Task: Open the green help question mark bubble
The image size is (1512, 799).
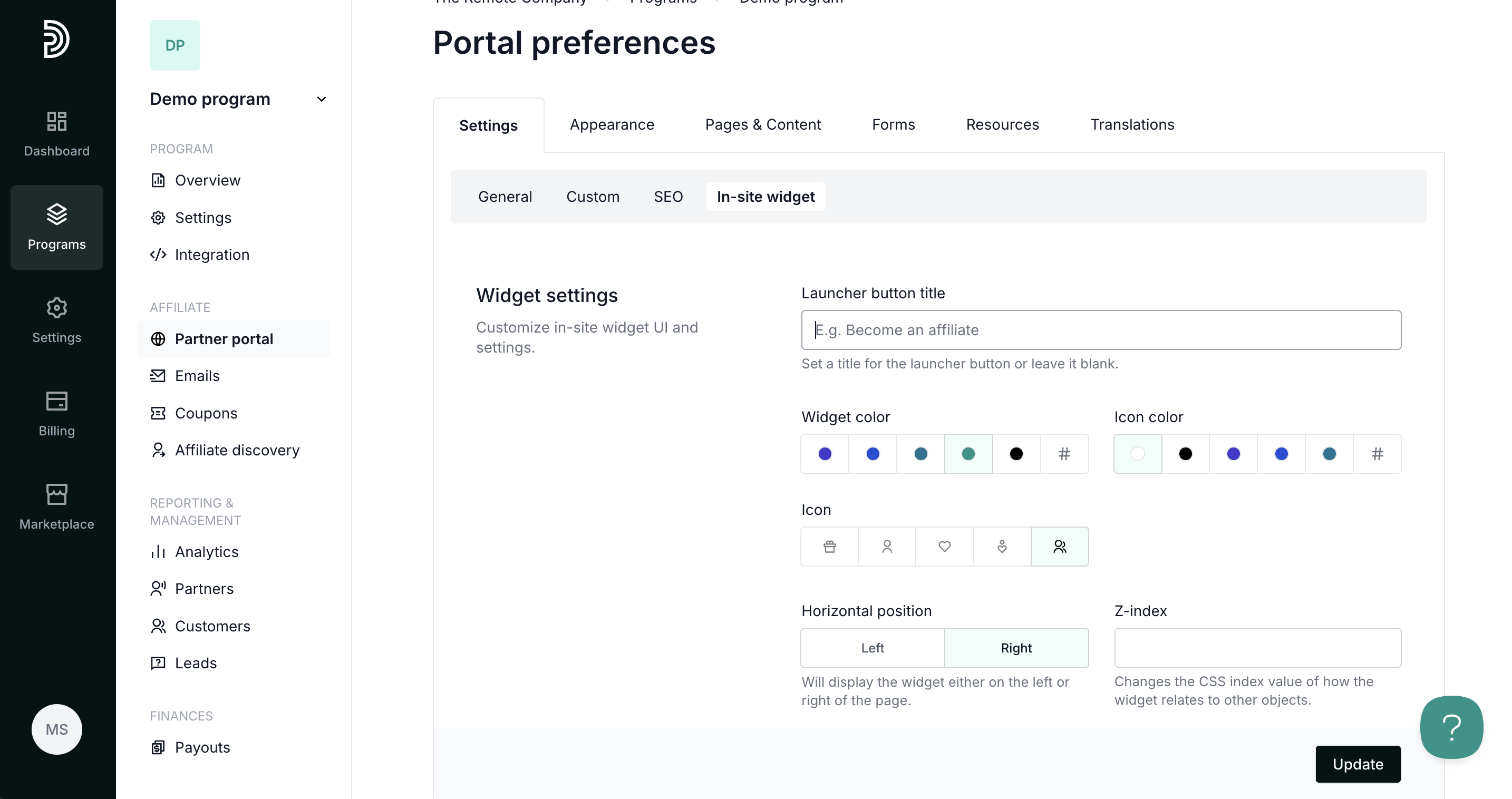Action: coord(1451,727)
